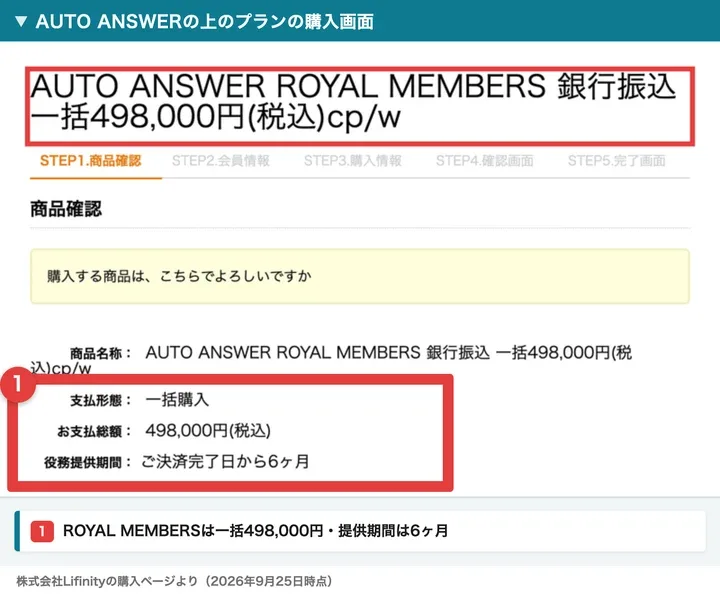720x600 pixels.
Task: Select the STEP5.完了画面 tab
Action: tap(616, 161)
